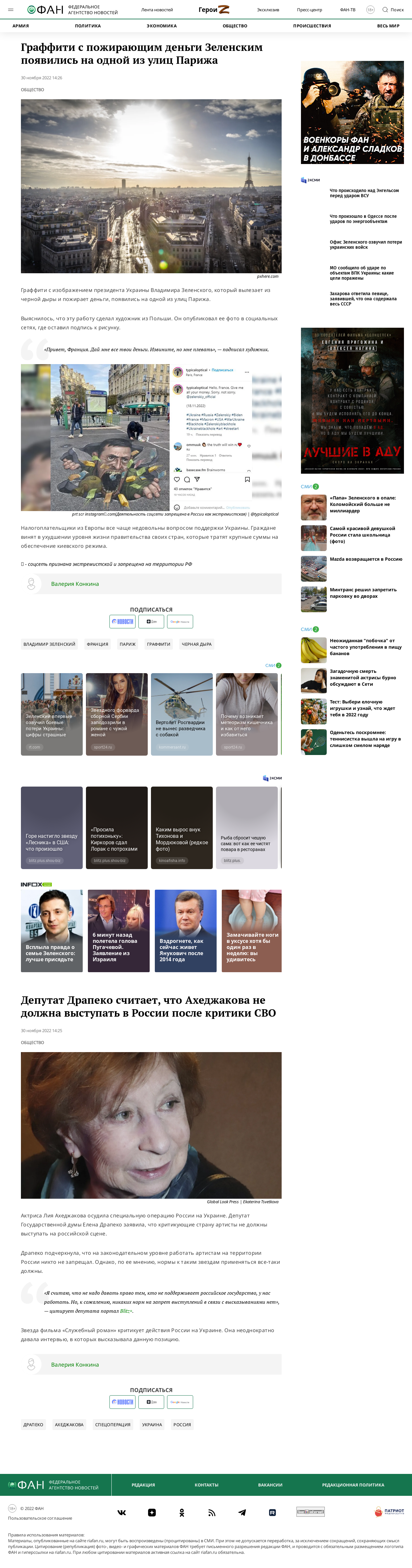Screen dimensions: 412x1568
Task: Open the hamburger menu in the header
Action: pyautogui.click(x=10, y=10)
